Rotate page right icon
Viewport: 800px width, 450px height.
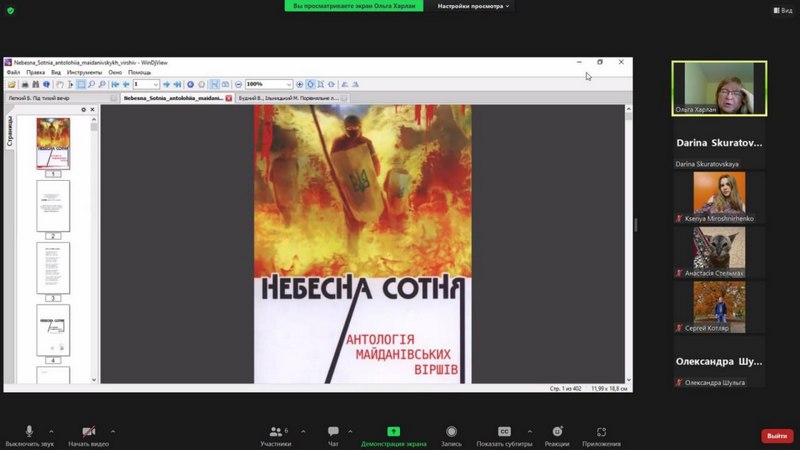point(356,84)
